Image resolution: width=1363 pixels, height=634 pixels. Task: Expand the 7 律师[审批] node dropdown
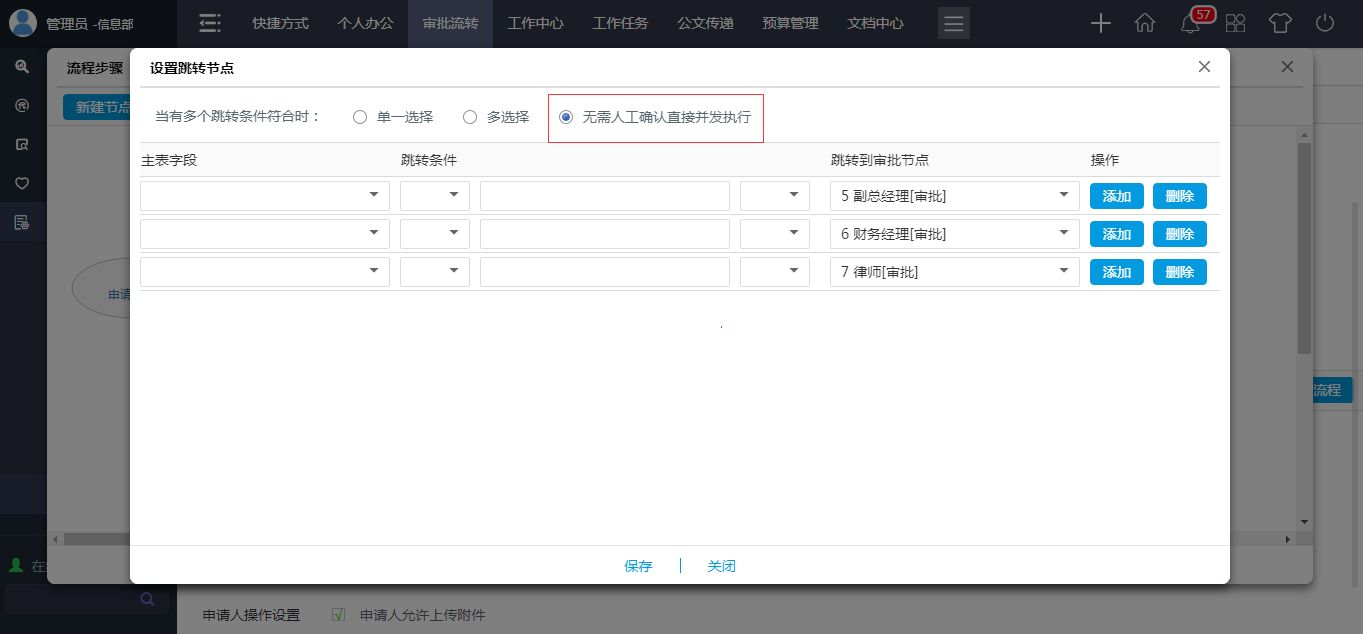pyautogui.click(x=954, y=272)
